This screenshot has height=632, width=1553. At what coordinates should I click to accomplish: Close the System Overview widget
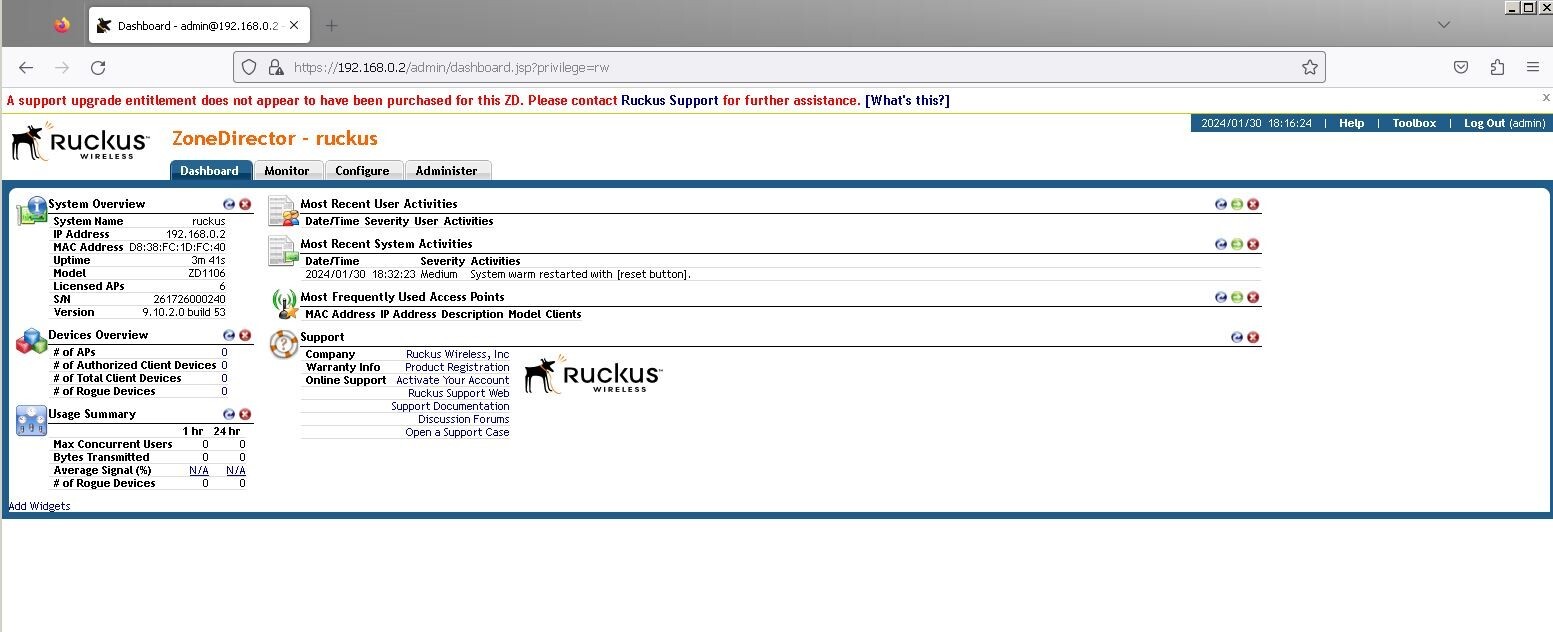click(245, 204)
